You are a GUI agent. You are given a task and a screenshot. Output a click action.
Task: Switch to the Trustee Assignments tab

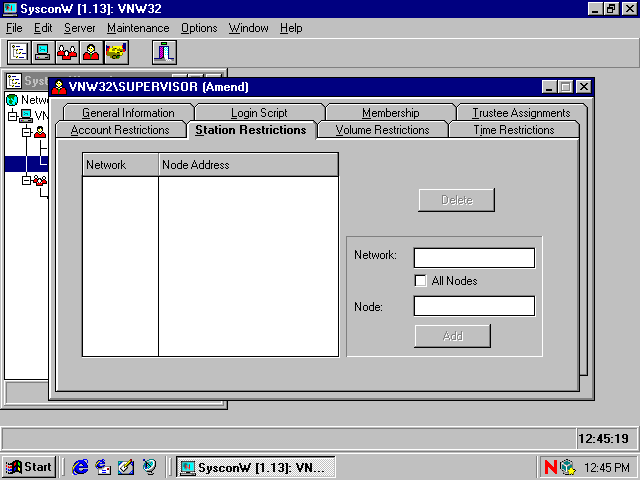(521, 113)
